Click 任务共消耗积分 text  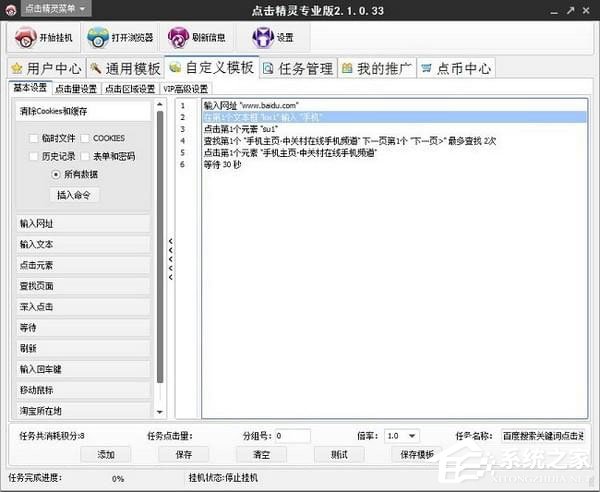coord(52,436)
